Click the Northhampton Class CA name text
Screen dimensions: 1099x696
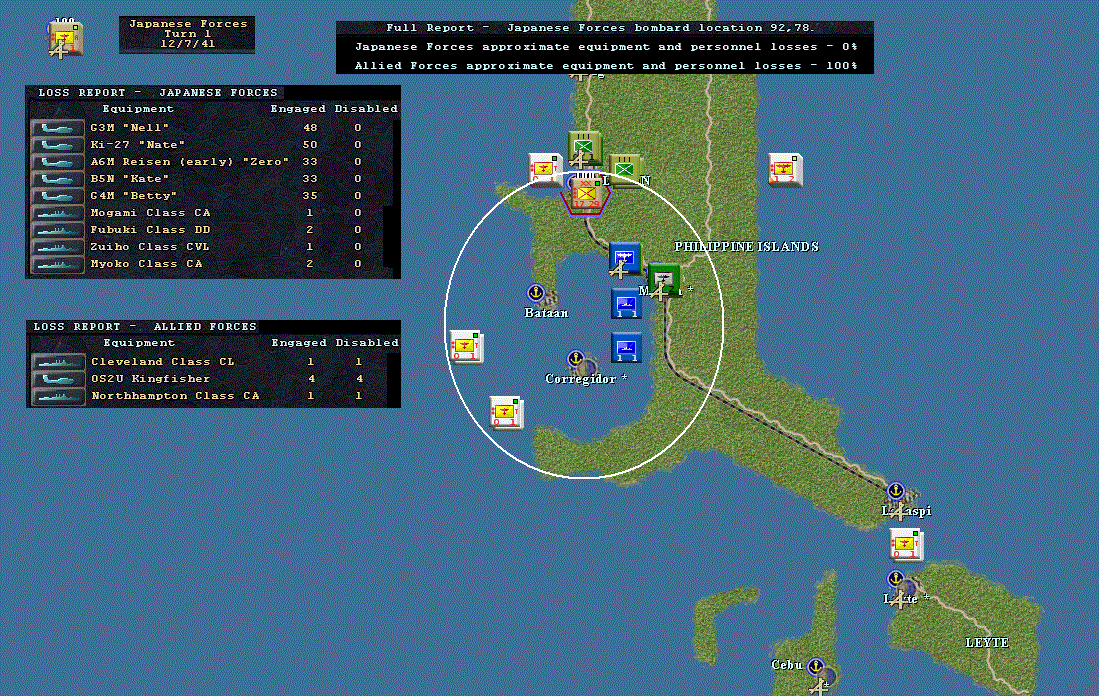[x=175, y=396]
